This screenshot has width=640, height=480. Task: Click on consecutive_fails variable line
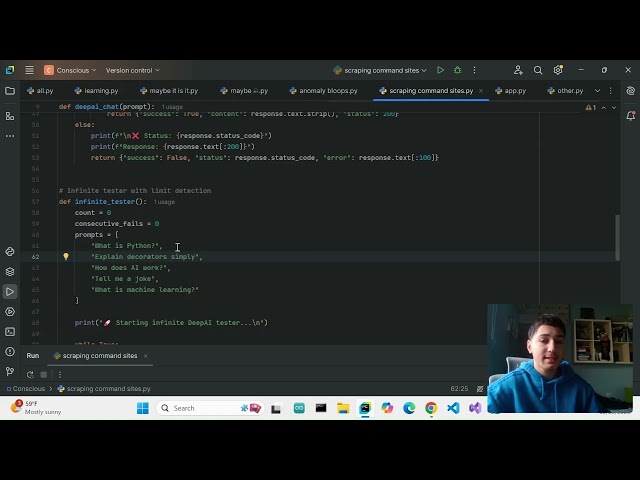point(117,224)
